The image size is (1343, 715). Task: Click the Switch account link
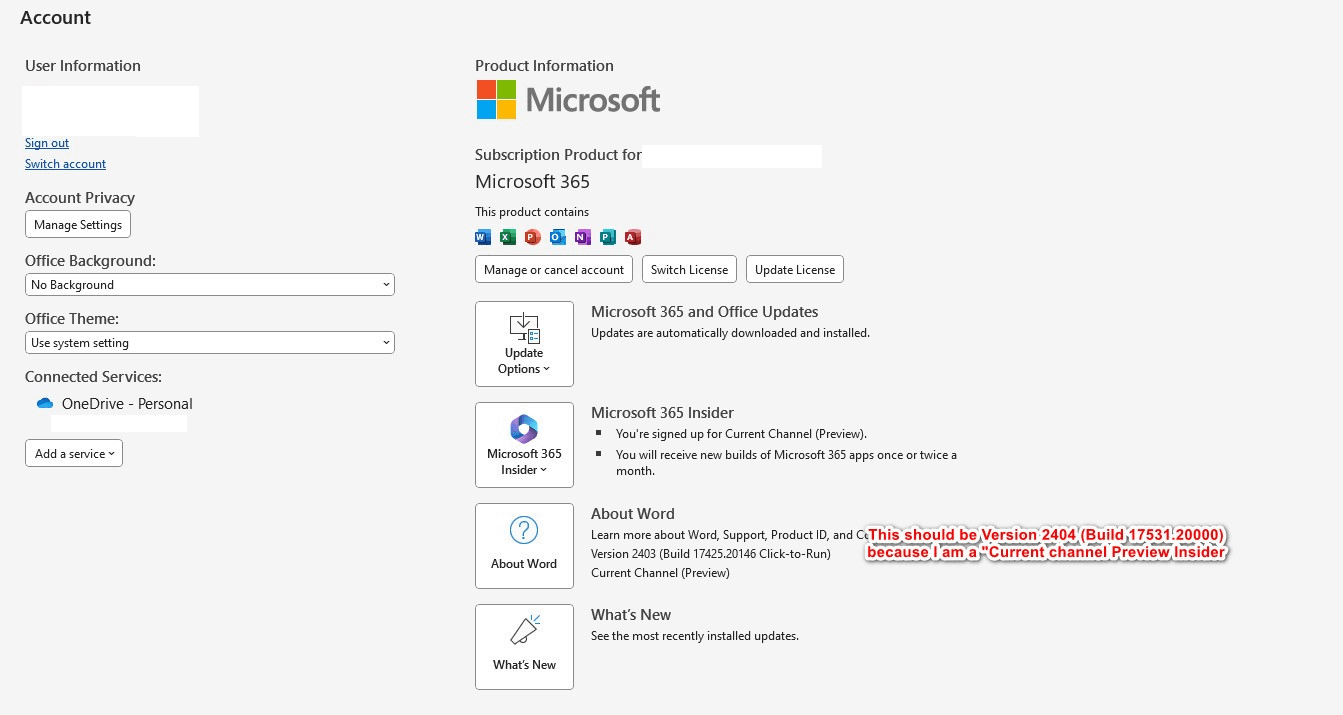pos(65,164)
